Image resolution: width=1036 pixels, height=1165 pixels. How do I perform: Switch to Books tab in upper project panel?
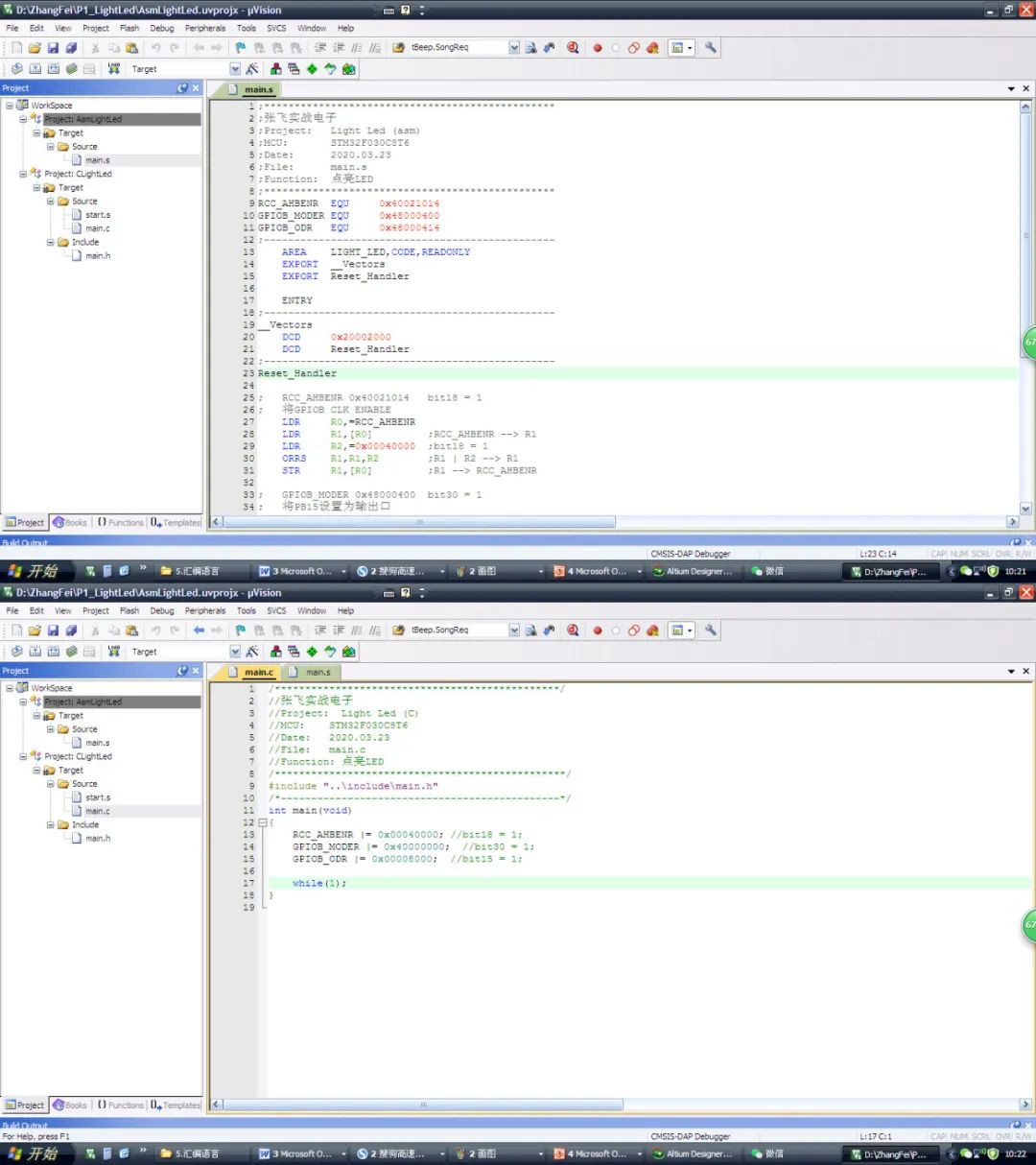tap(69, 523)
